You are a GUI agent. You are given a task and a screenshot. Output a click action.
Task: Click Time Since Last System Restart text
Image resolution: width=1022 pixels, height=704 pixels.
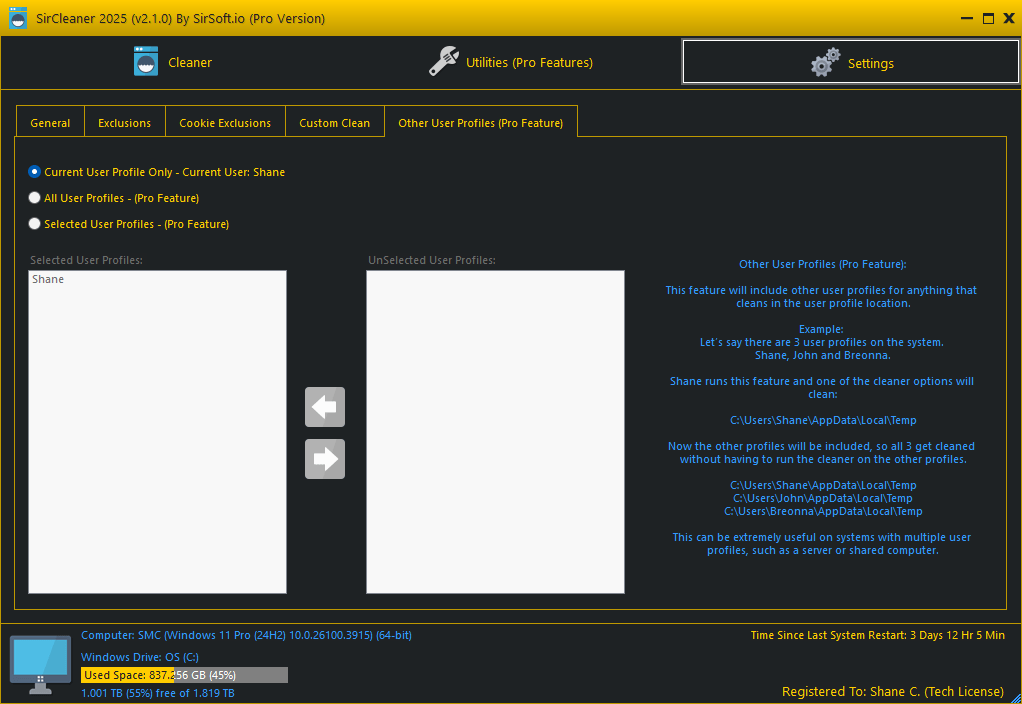click(x=877, y=635)
